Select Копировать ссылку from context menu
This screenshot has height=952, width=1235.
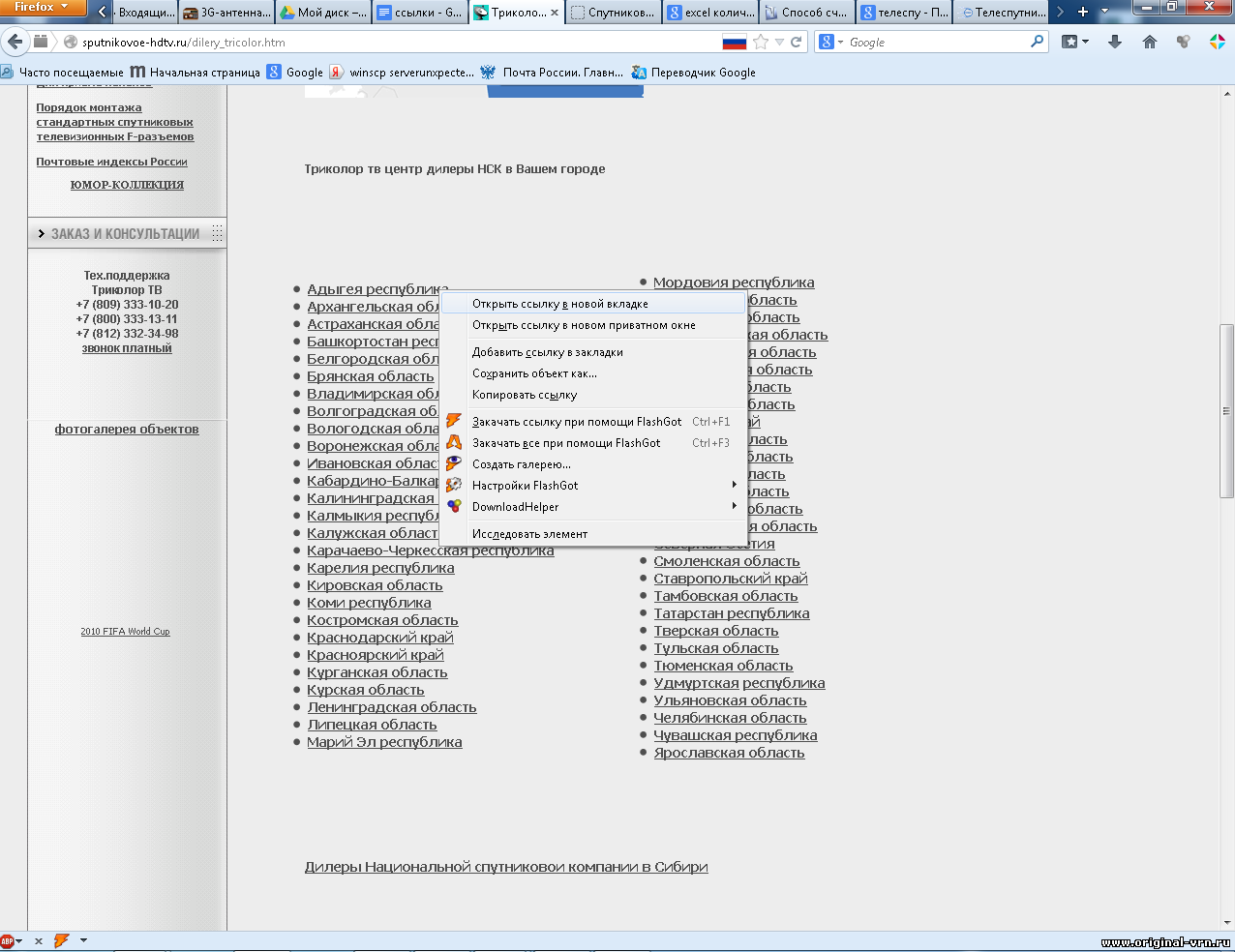[x=593, y=395]
